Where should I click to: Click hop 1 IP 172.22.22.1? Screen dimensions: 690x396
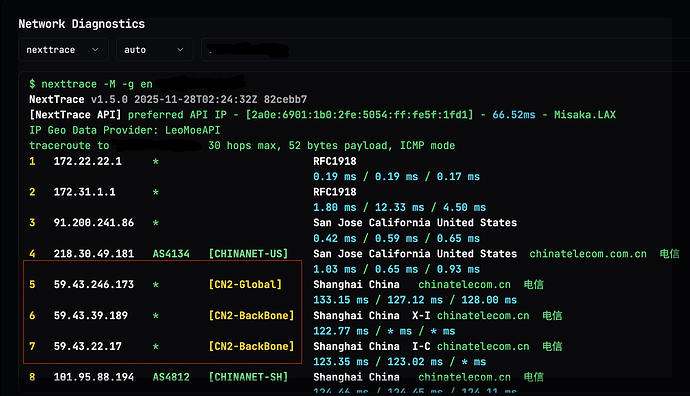pyautogui.click(x=88, y=161)
